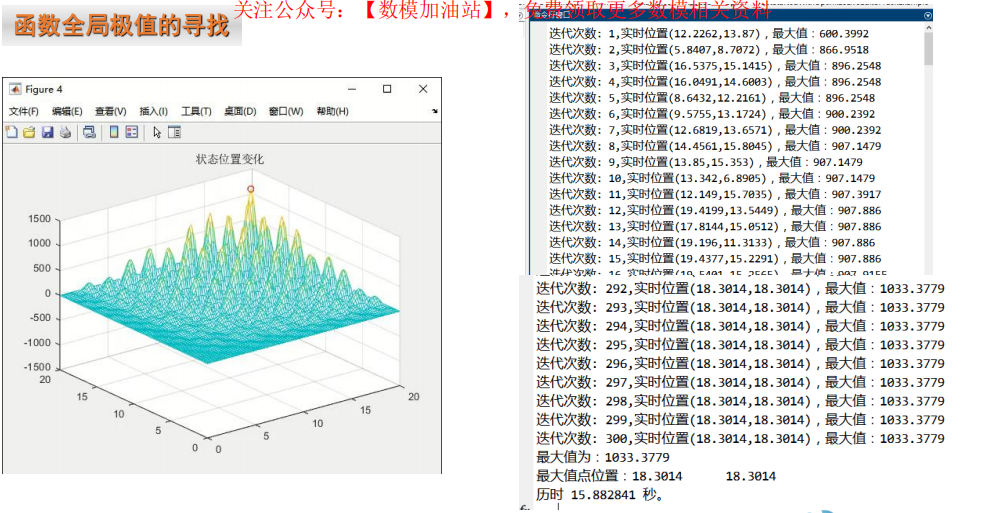Click the command window scroll up arrow

click(928, 27)
